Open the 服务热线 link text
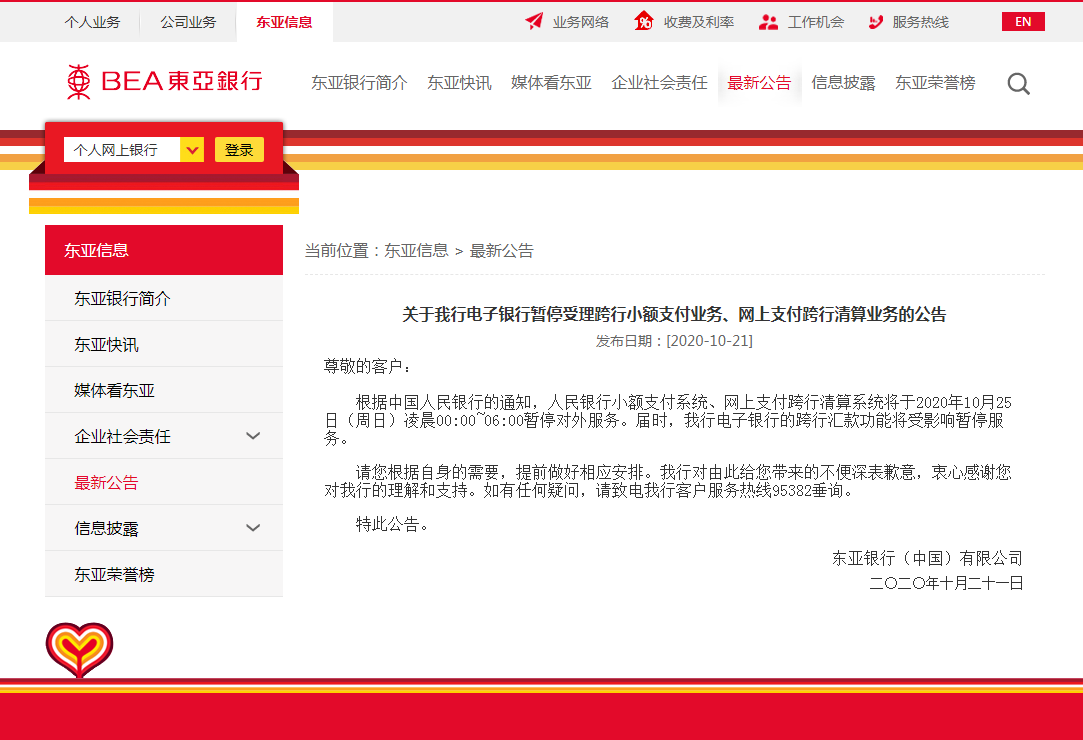Image resolution: width=1083 pixels, height=740 pixels. point(921,22)
